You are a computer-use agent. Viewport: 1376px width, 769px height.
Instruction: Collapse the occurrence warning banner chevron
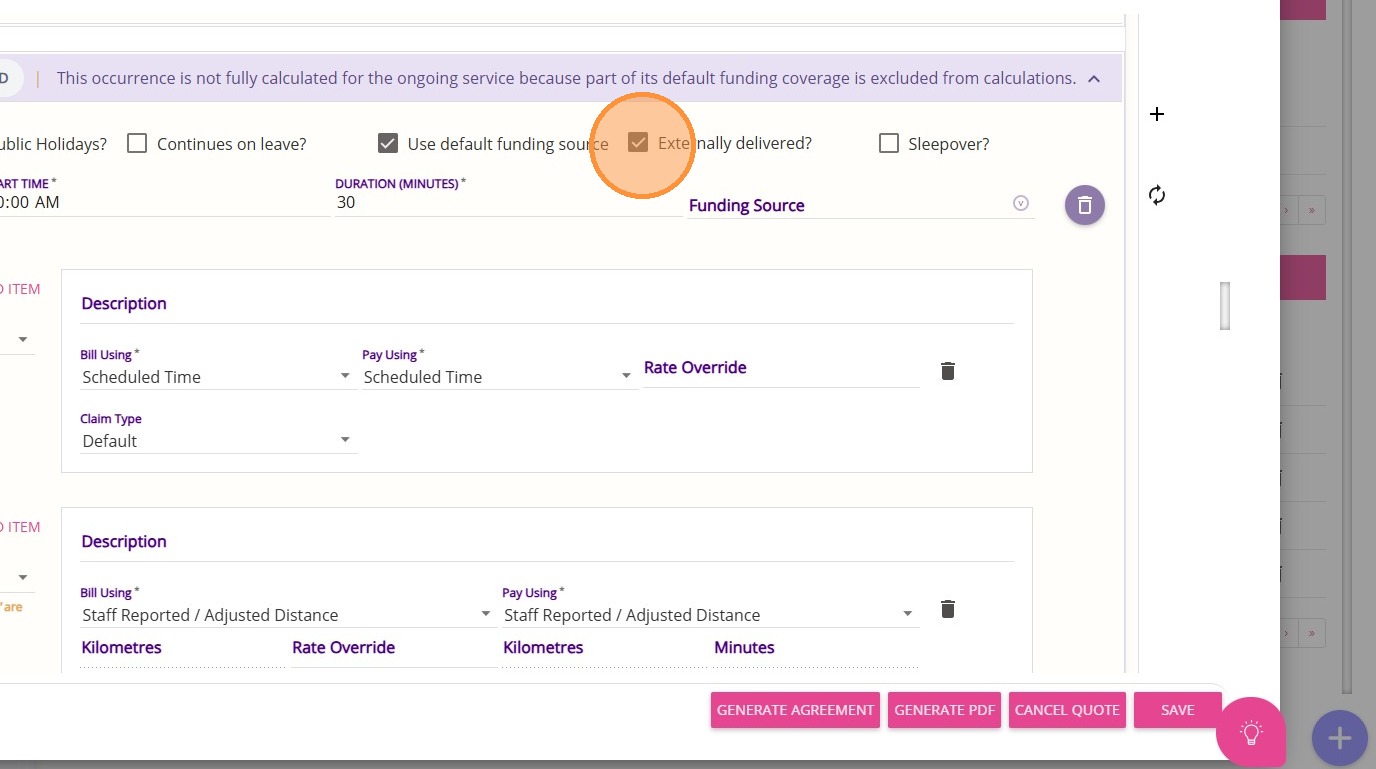(x=1094, y=79)
